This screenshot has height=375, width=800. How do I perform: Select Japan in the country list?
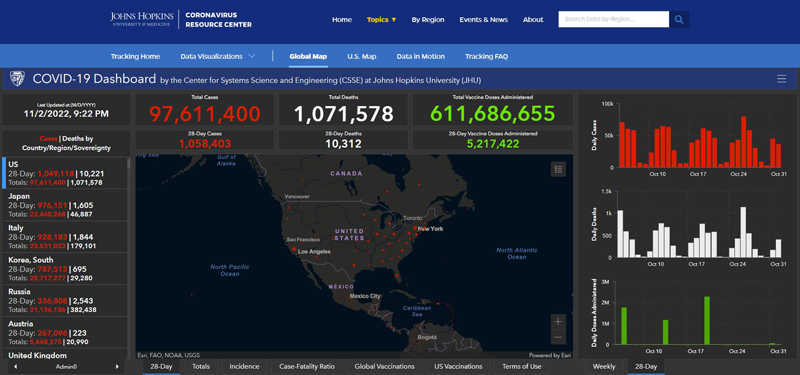(65, 205)
